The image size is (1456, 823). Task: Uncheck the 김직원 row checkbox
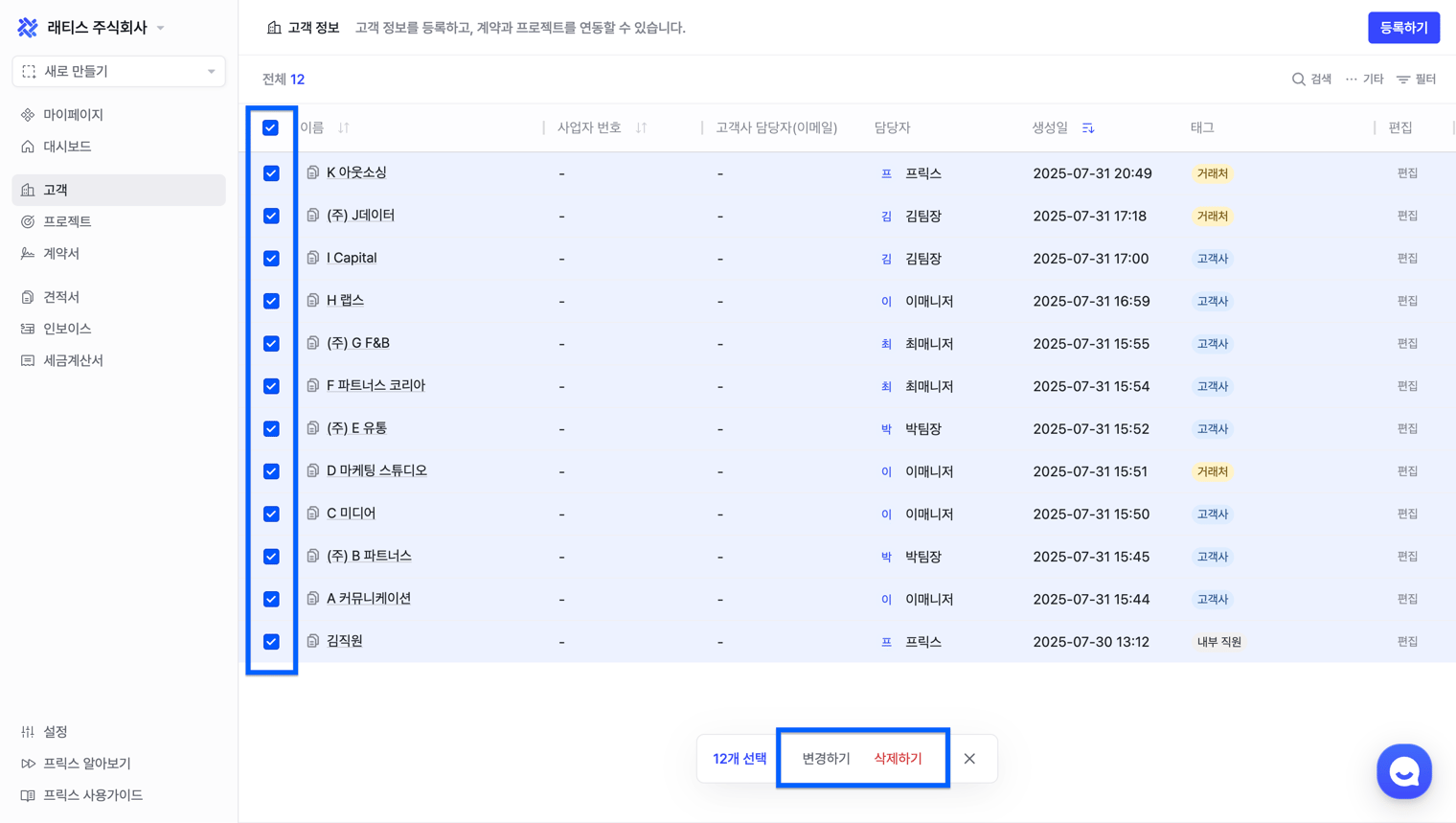(271, 642)
